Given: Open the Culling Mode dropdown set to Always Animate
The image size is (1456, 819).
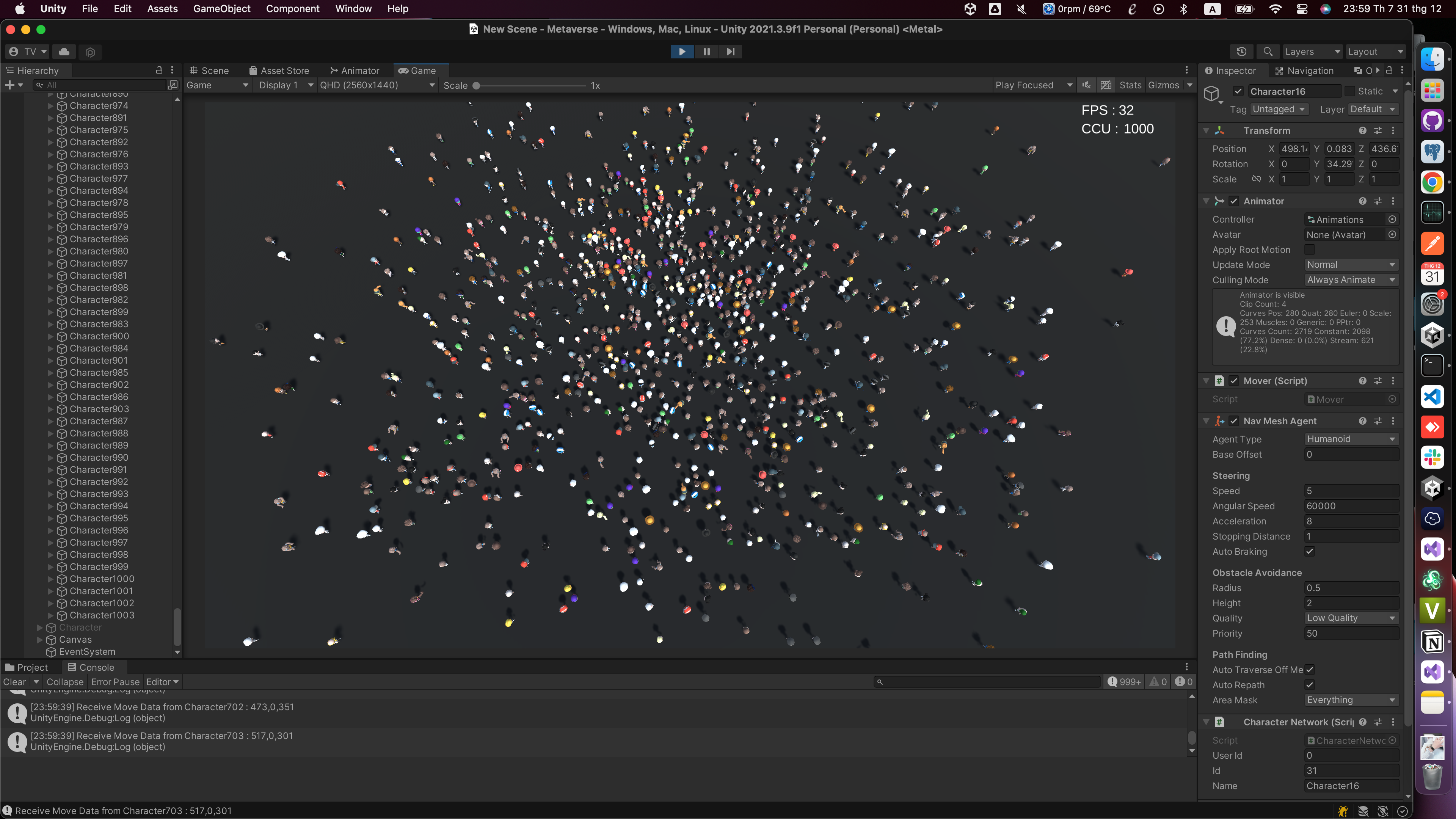Looking at the screenshot, I should pos(1351,280).
